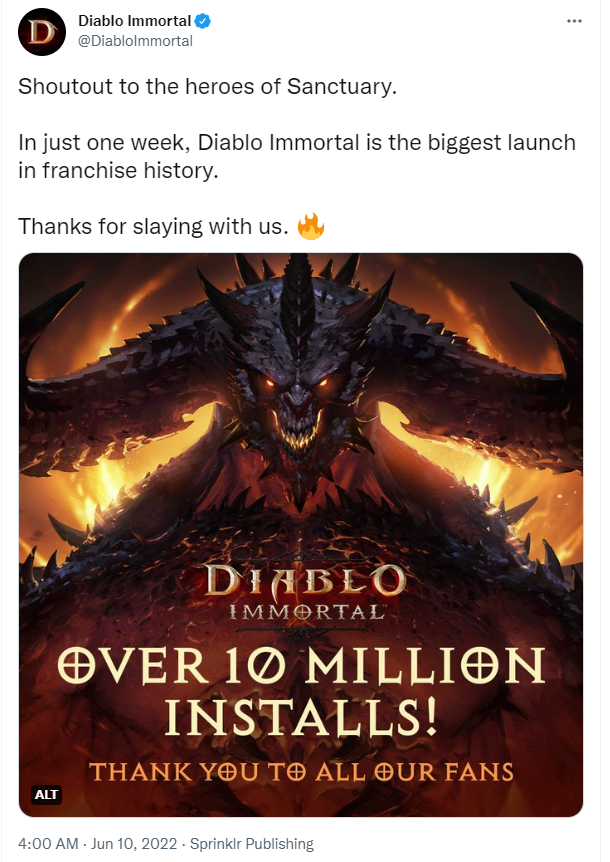This screenshot has height=862, width=610.
Task: Open the 4:00 AM timestamp link
Action: coord(48,843)
